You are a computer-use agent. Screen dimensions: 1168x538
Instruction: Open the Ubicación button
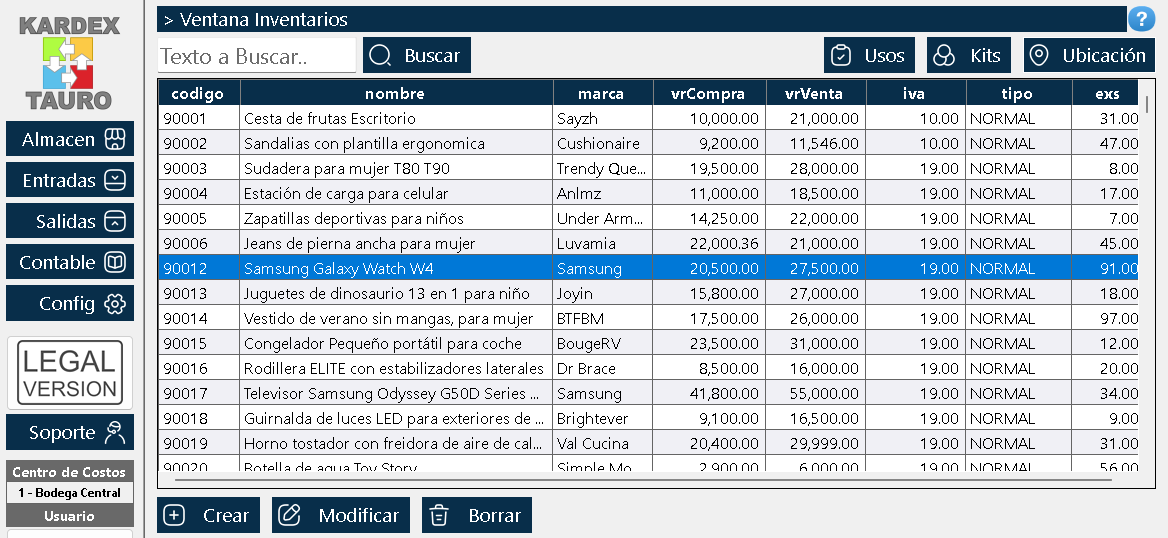pos(1089,55)
